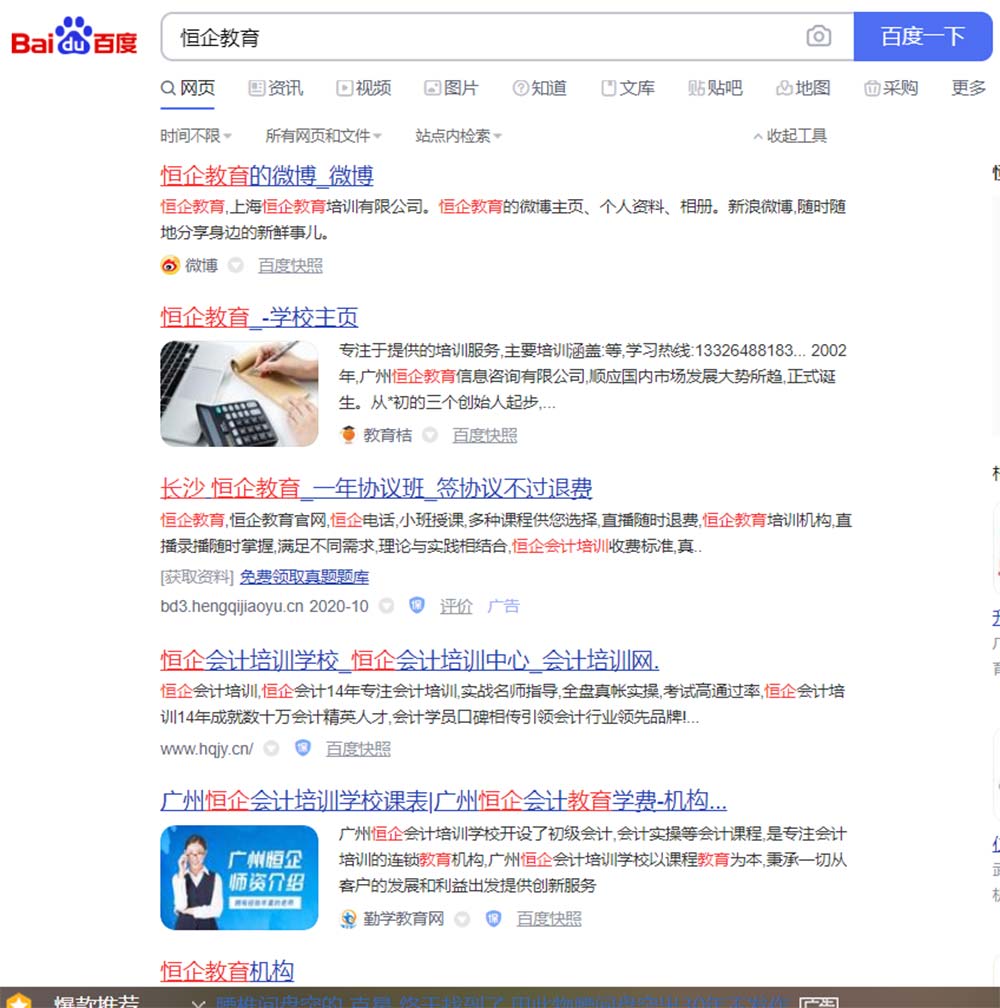Click the 教育桔 source icon

pyautogui.click(x=348, y=435)
